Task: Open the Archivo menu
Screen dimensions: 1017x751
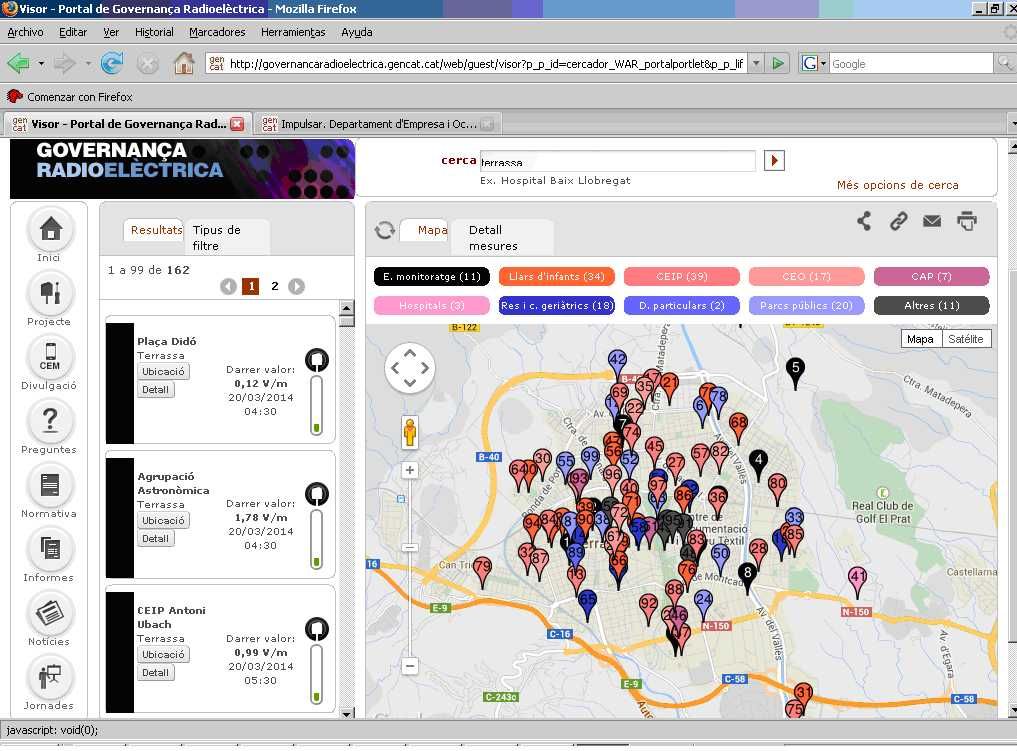Action: click(25, 32)
